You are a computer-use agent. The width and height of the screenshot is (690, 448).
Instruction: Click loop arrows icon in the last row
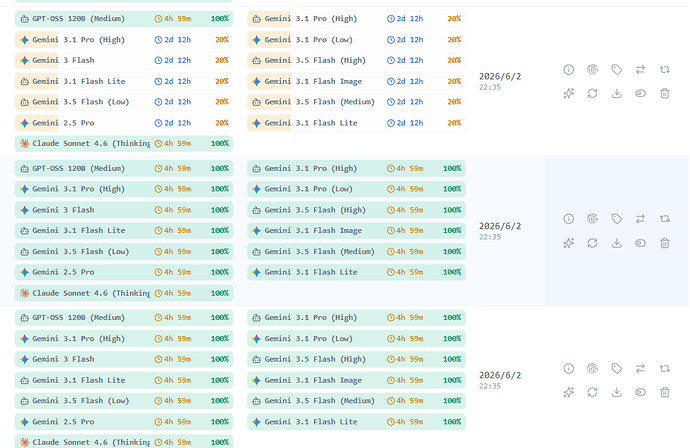click(664, 368)
